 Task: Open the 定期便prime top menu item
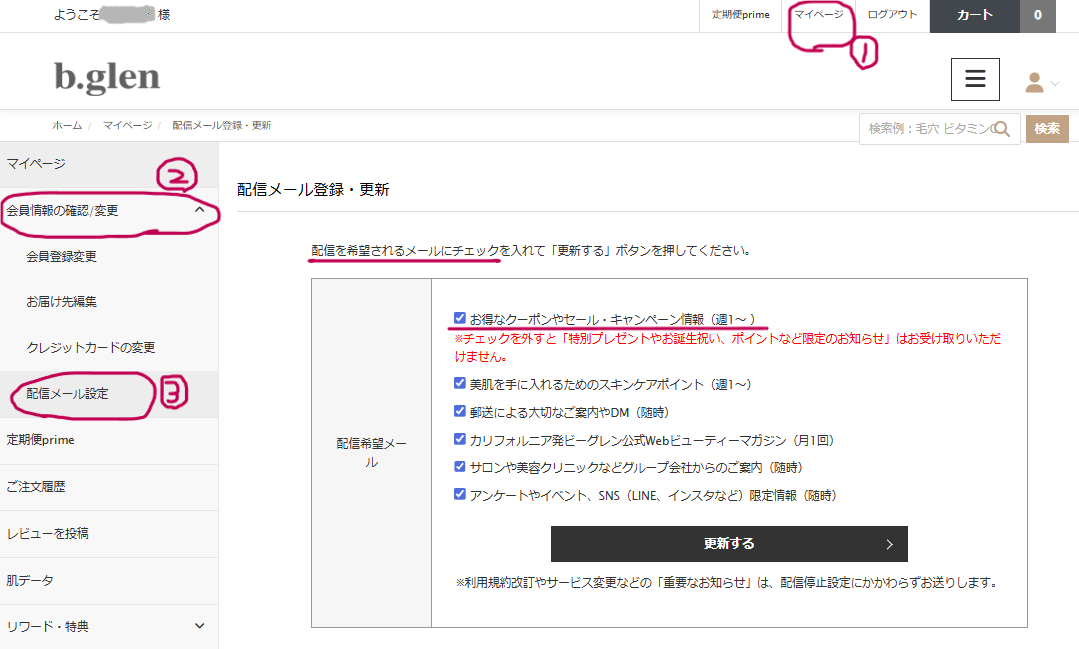(740, 16)
